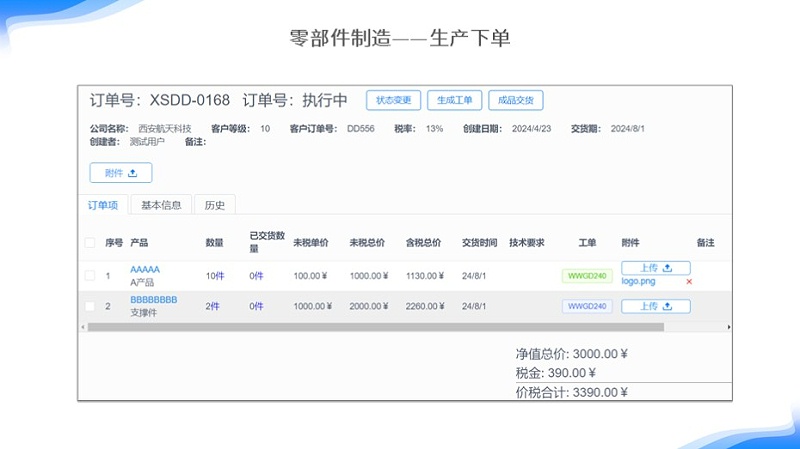Viewport: 800px width, 449px height.
Task: Open the logo.png attachment link
Action: tap(637, 282)
